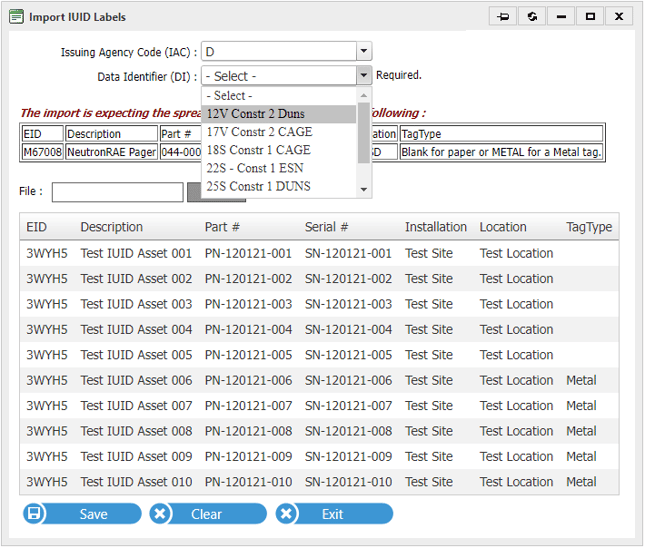The height and width of the screenshot is (548, 645).
Task: Select '25S Constr 1 DUNS' option
Action: click(279, 186)
